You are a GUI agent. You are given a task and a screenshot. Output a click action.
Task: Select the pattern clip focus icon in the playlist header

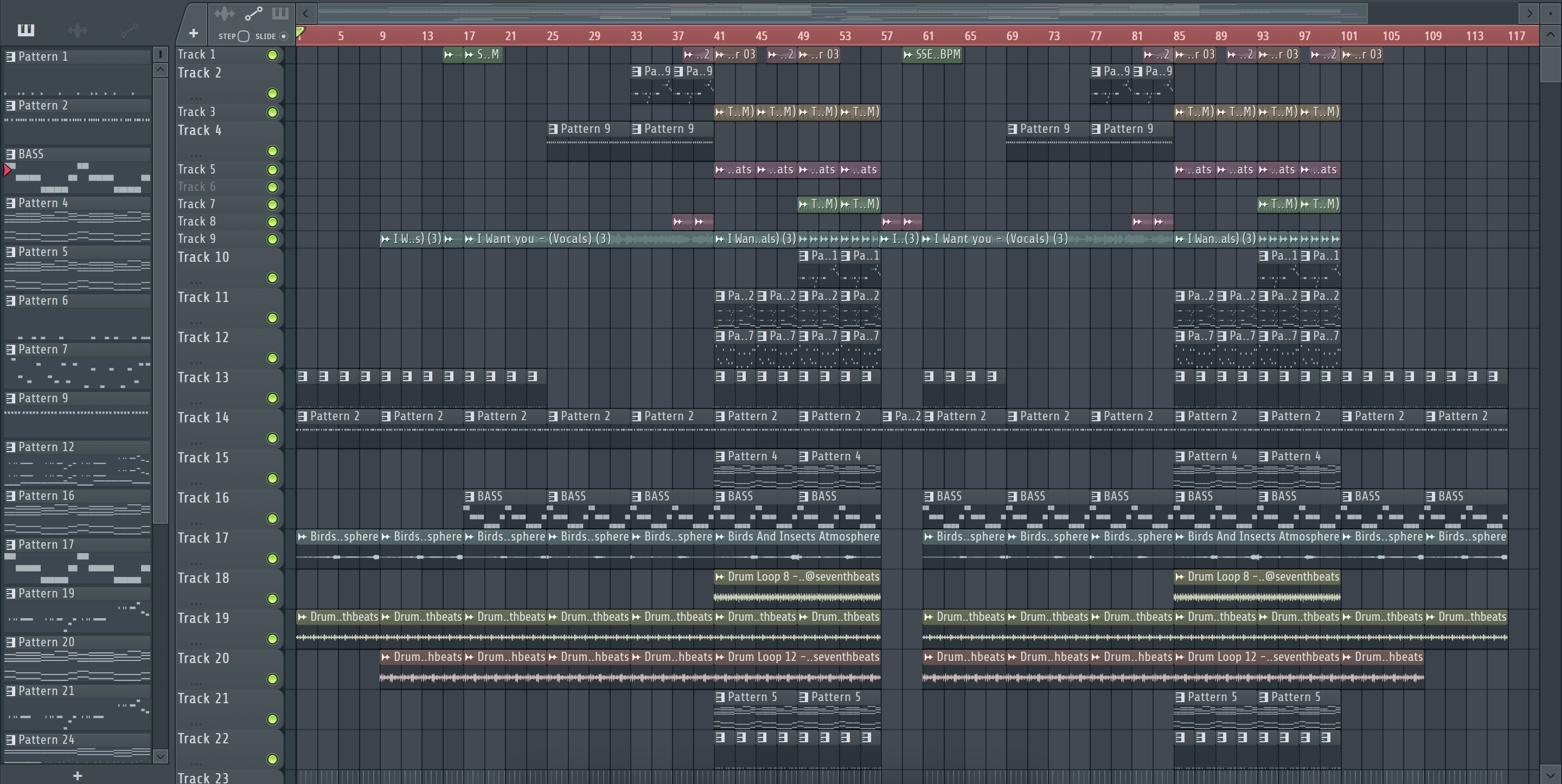pyautogui.click(x=280, y=14)
